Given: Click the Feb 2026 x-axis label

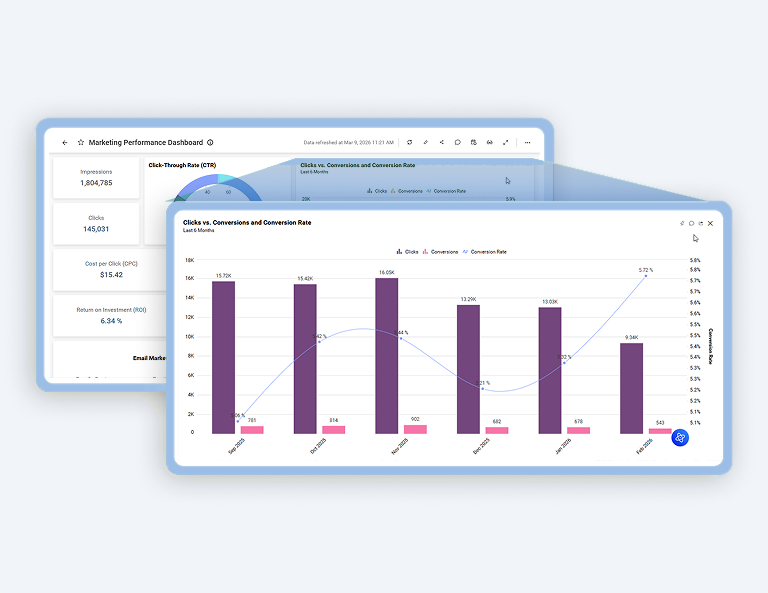Looking at the screenshot, I should (645, 446).
